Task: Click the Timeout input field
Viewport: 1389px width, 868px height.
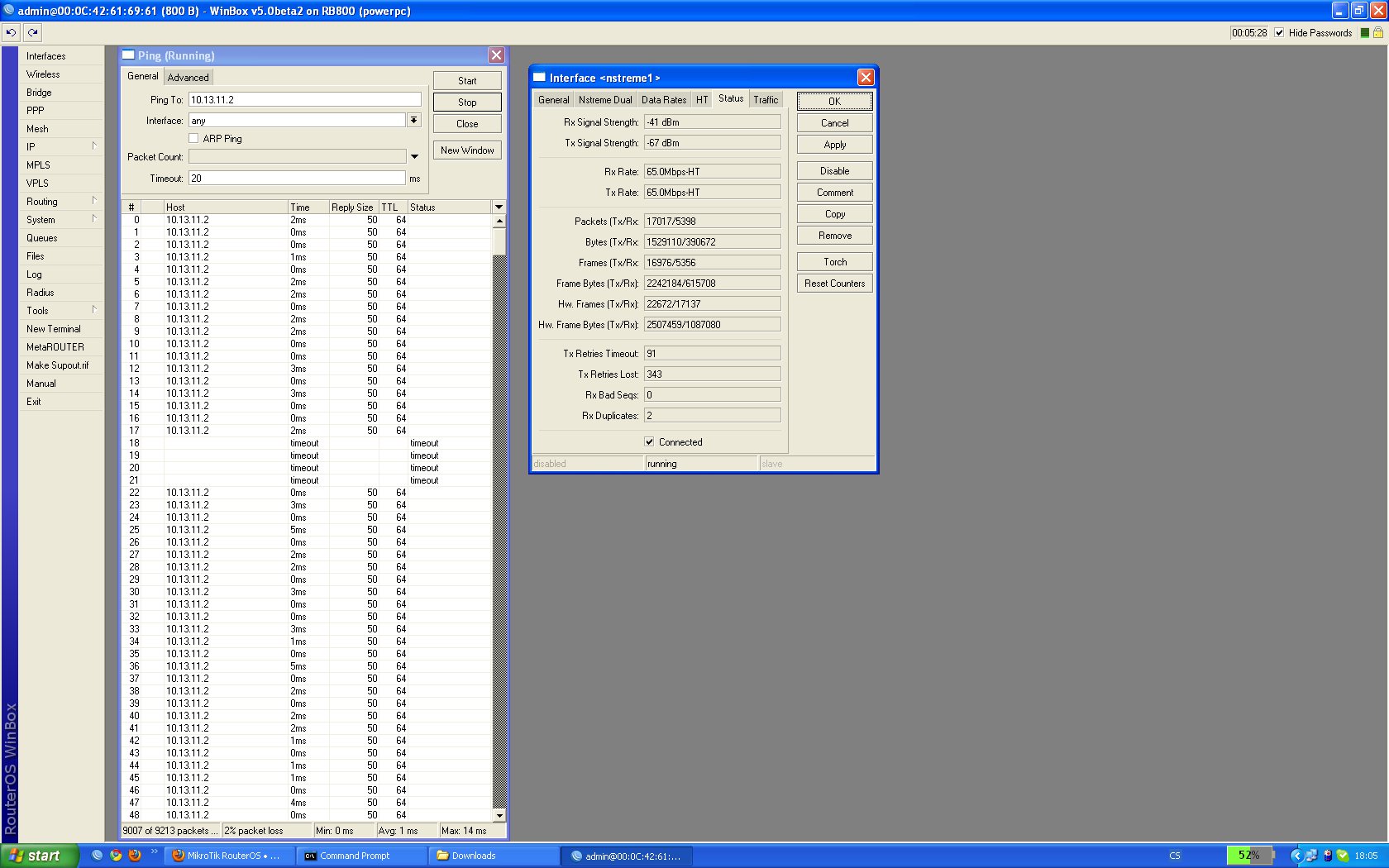Action: point(297,179)
